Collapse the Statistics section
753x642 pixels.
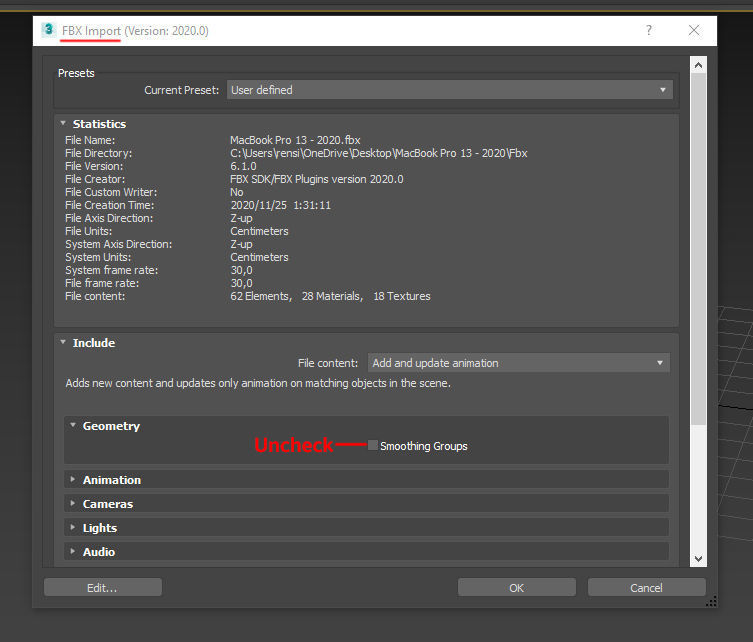63,123
